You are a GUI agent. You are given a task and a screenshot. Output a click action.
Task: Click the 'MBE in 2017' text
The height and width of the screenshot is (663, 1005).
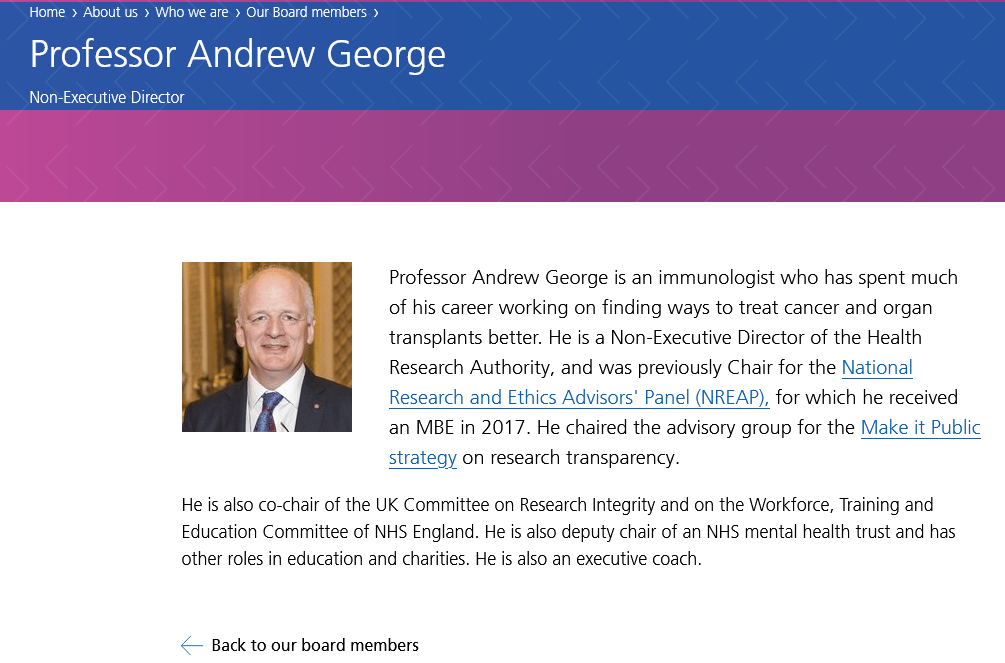[460, 428]
